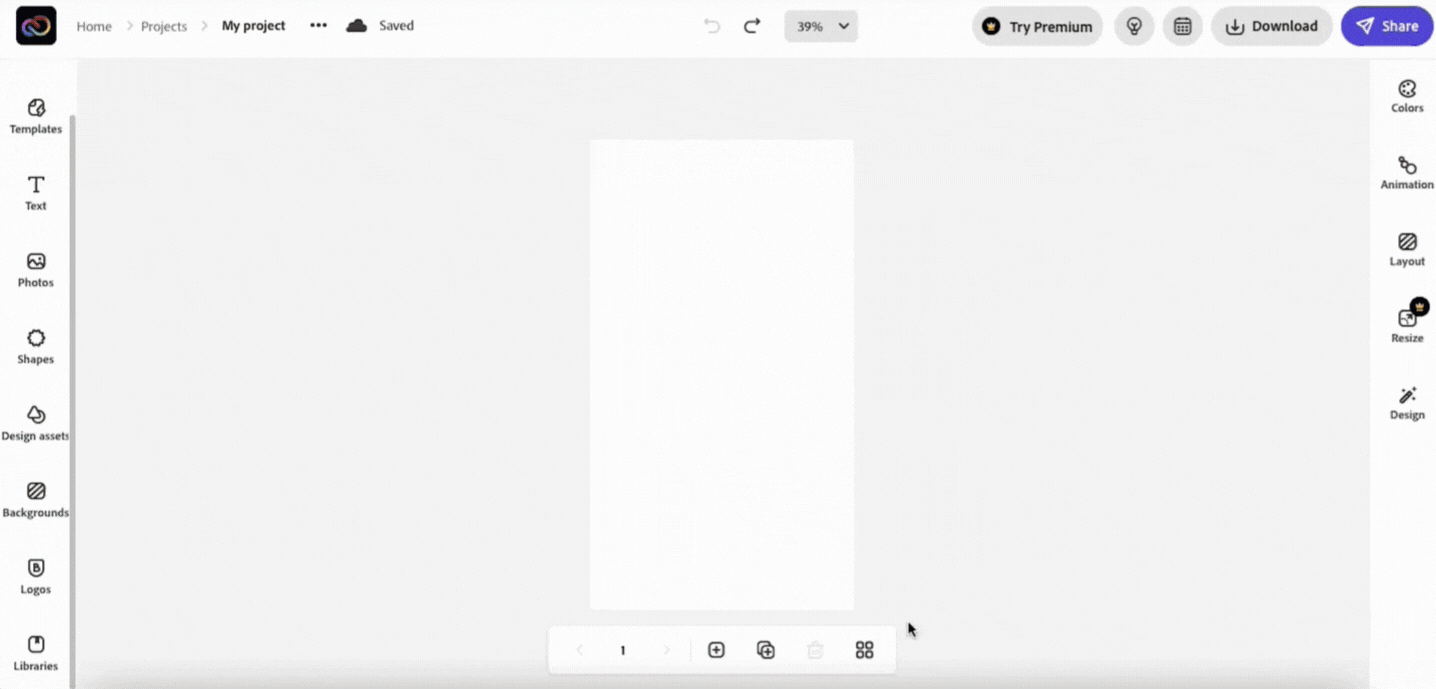The image size is (1436, 689).
Task: Click the undo arrow
Action: point(712,26)
